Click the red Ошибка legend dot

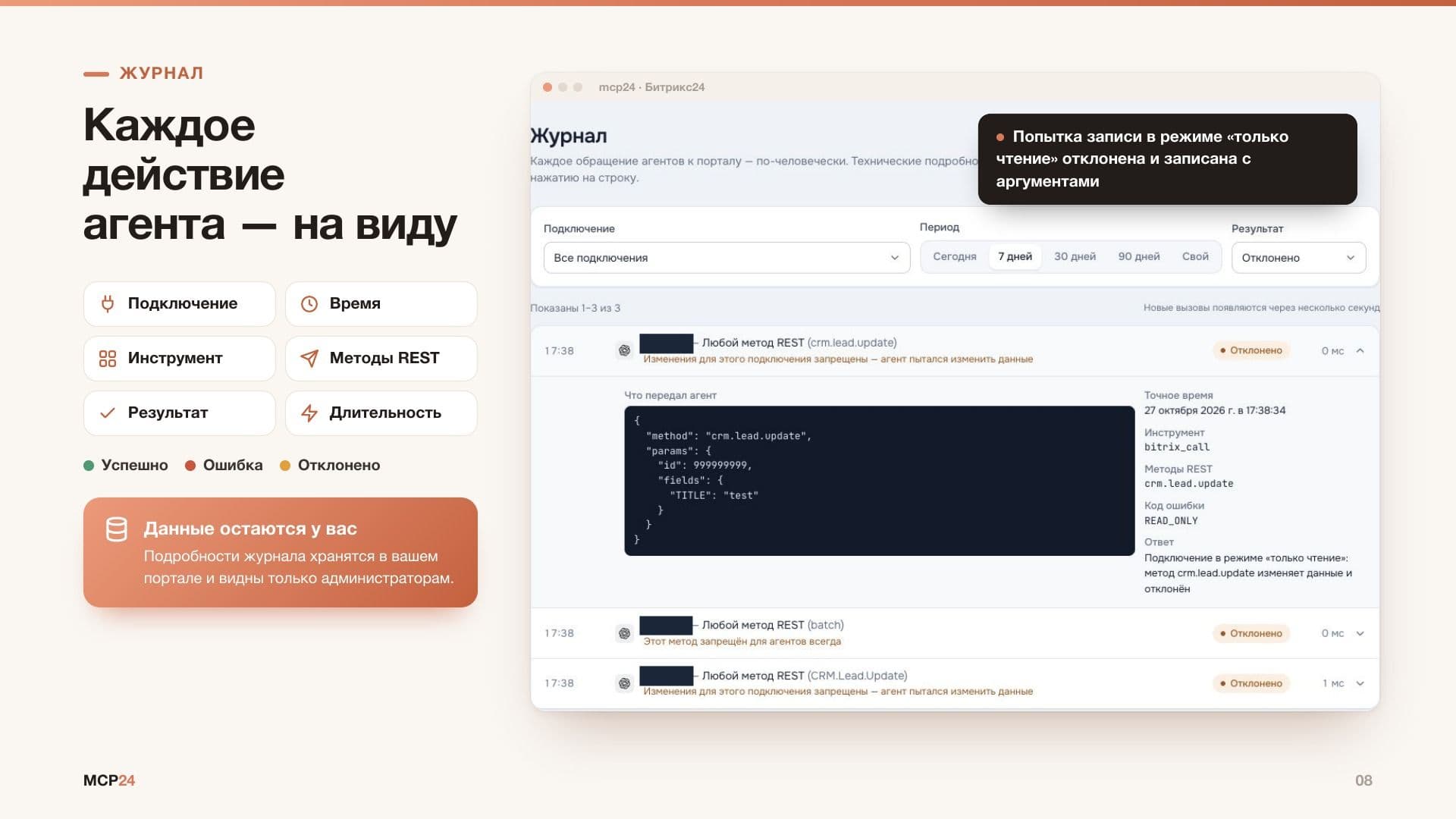tap(190, 466)
